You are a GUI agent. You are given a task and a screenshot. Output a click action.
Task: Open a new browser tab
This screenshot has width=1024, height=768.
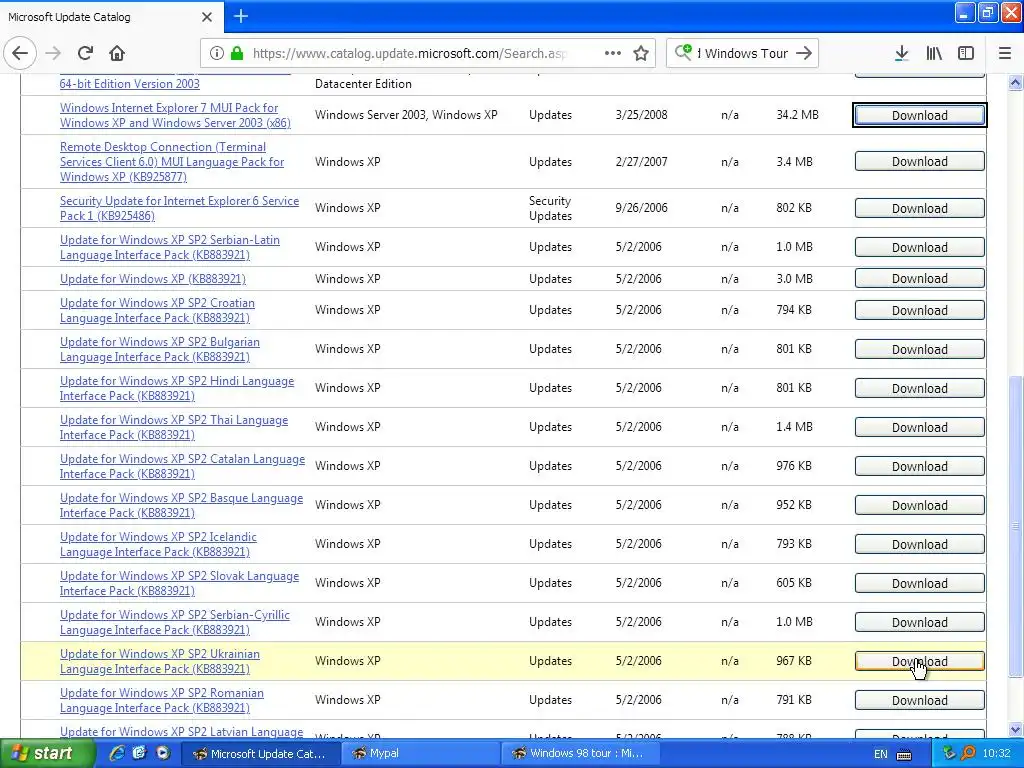tap(240, 16)
